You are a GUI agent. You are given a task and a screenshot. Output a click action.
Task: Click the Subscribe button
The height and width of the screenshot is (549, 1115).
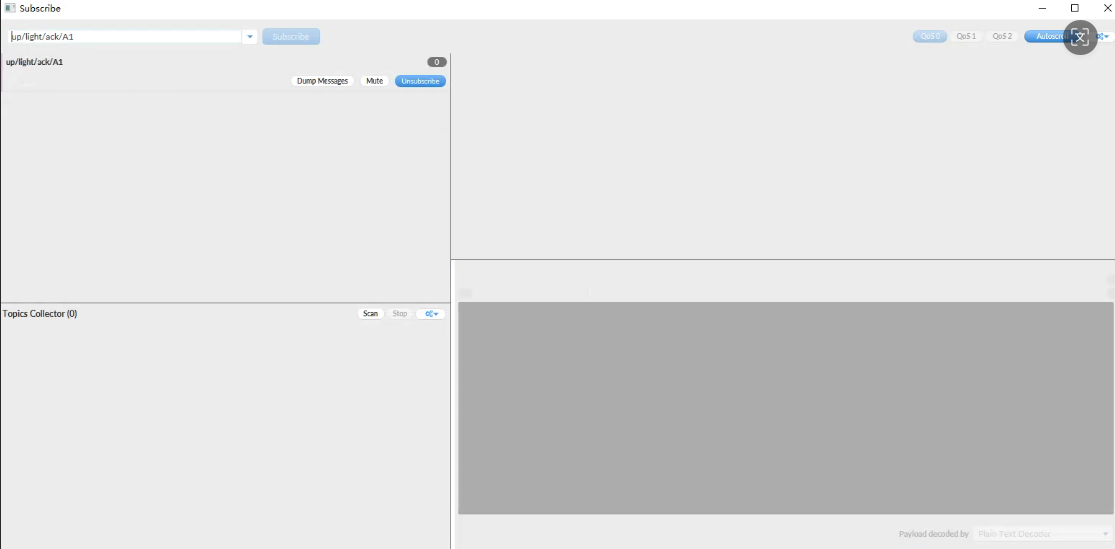tap(291, 37)
